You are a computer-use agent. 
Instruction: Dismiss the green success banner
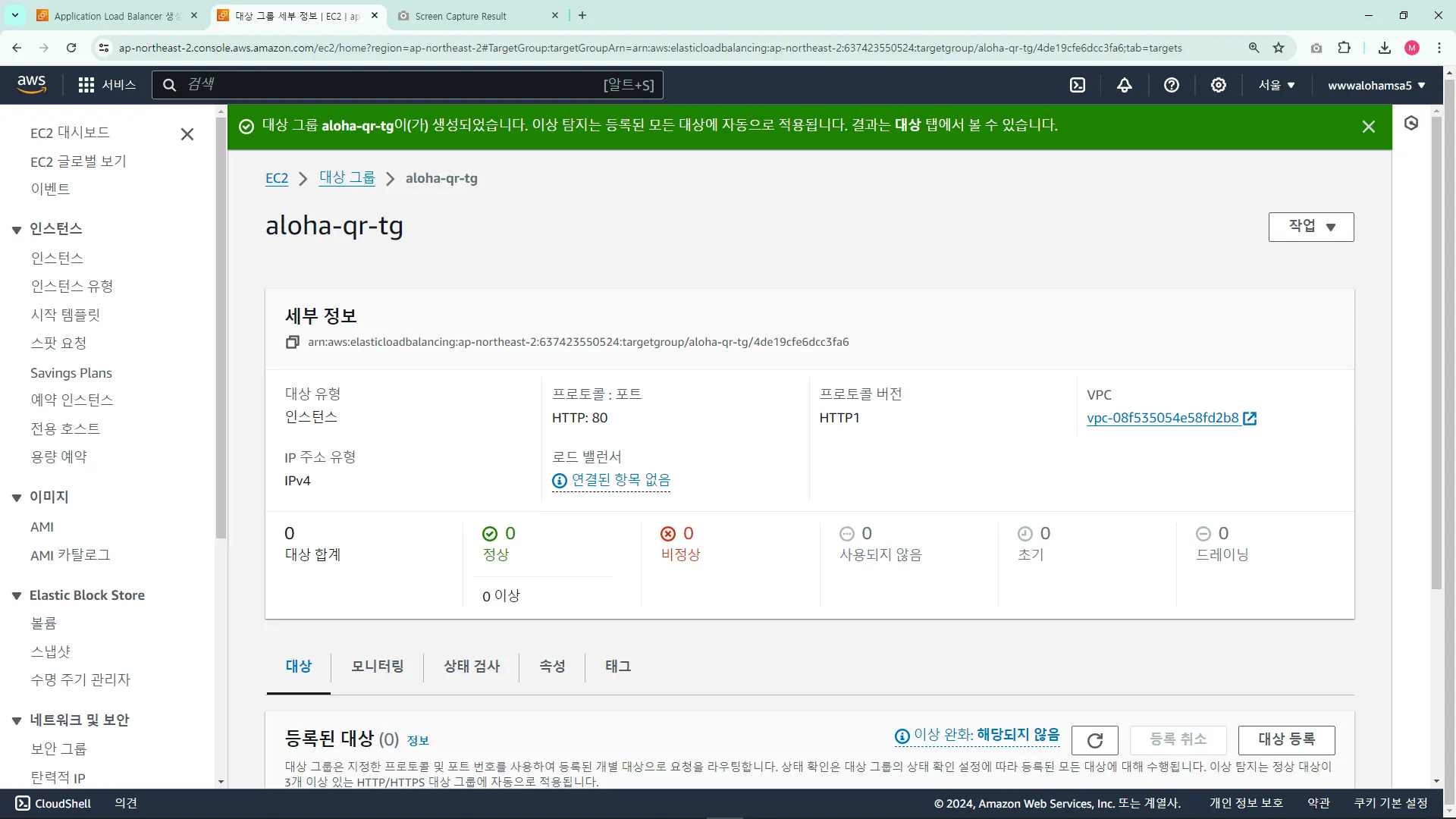point(1368,127)
